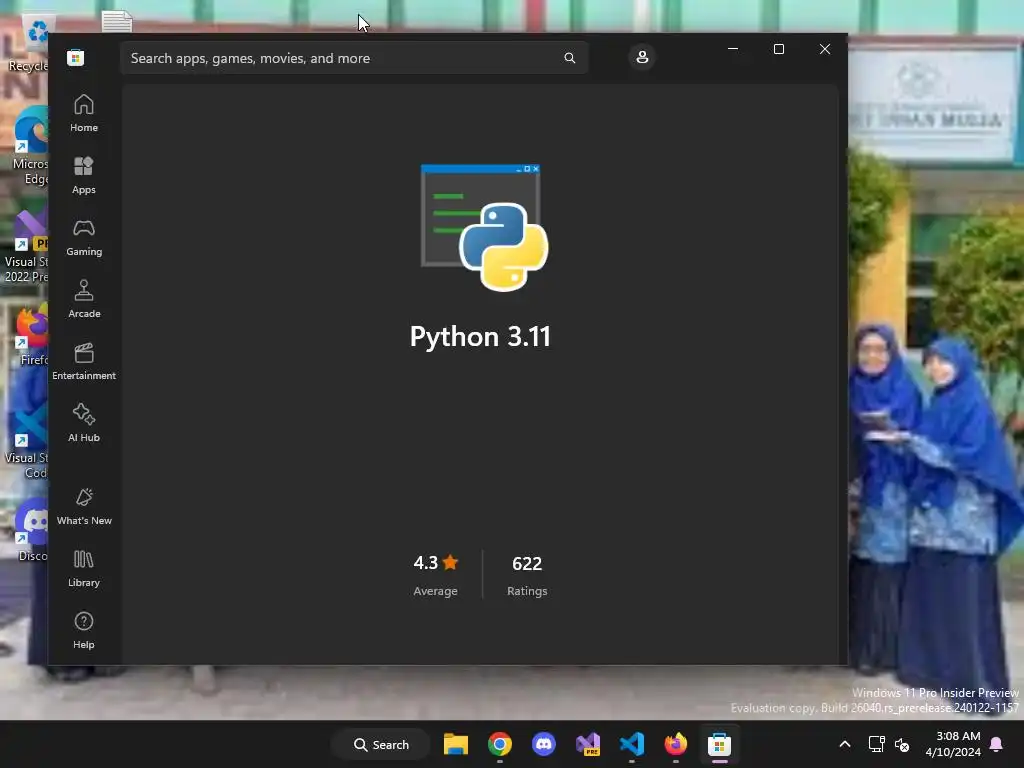1024x768 pixels.
Task: Open Discord from the taskbar
Action: pos(543,744)
